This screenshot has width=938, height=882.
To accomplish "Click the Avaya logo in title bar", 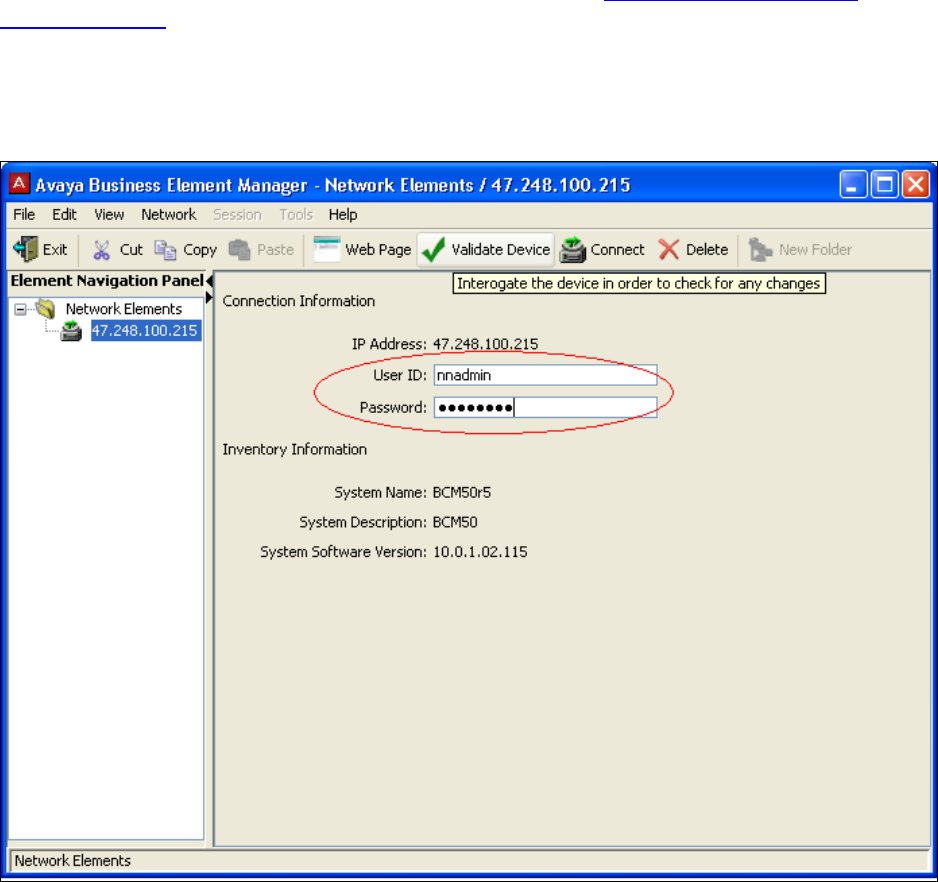I will [19, 183].
